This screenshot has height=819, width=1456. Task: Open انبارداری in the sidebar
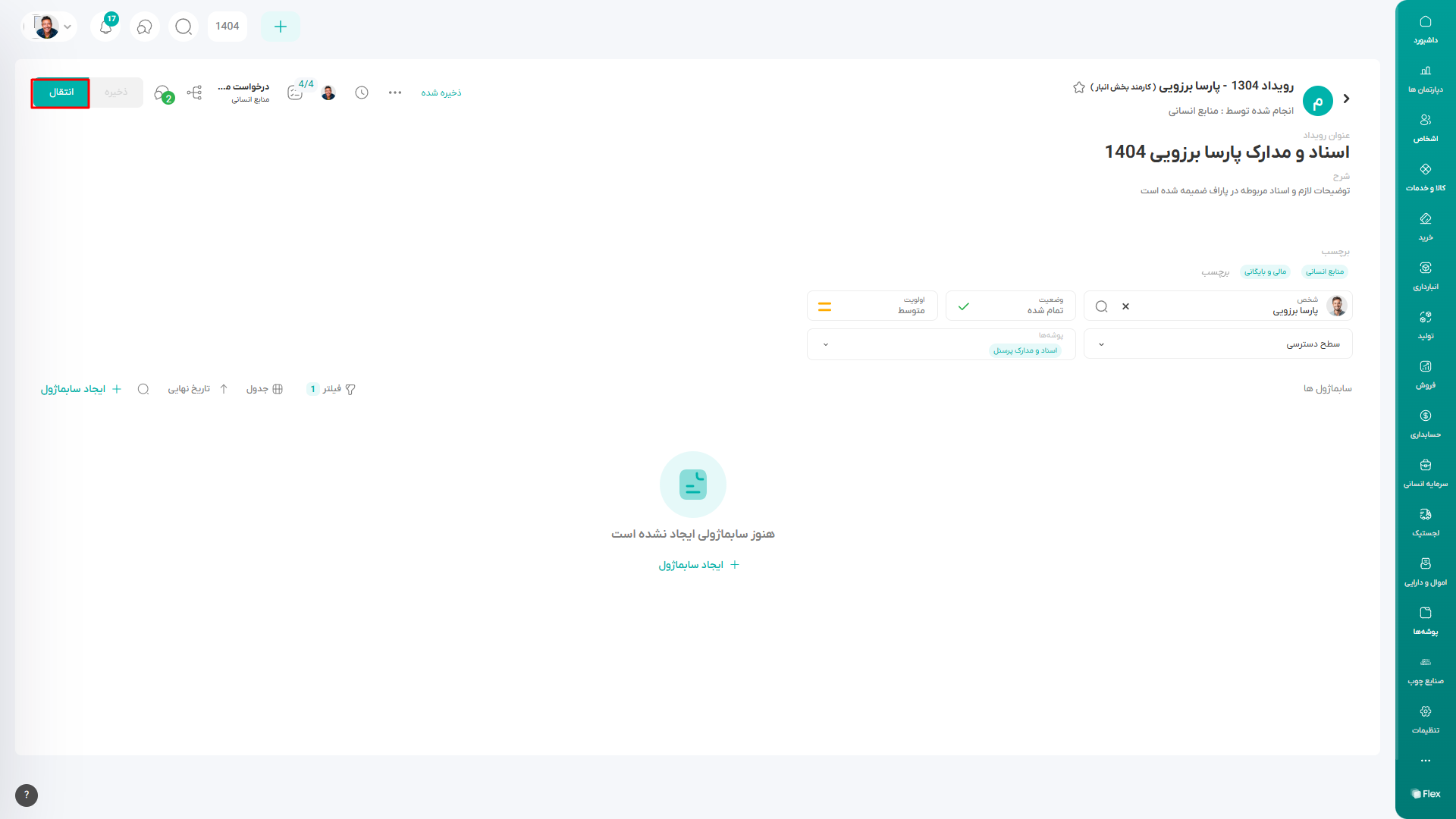tap(1425, 275)
